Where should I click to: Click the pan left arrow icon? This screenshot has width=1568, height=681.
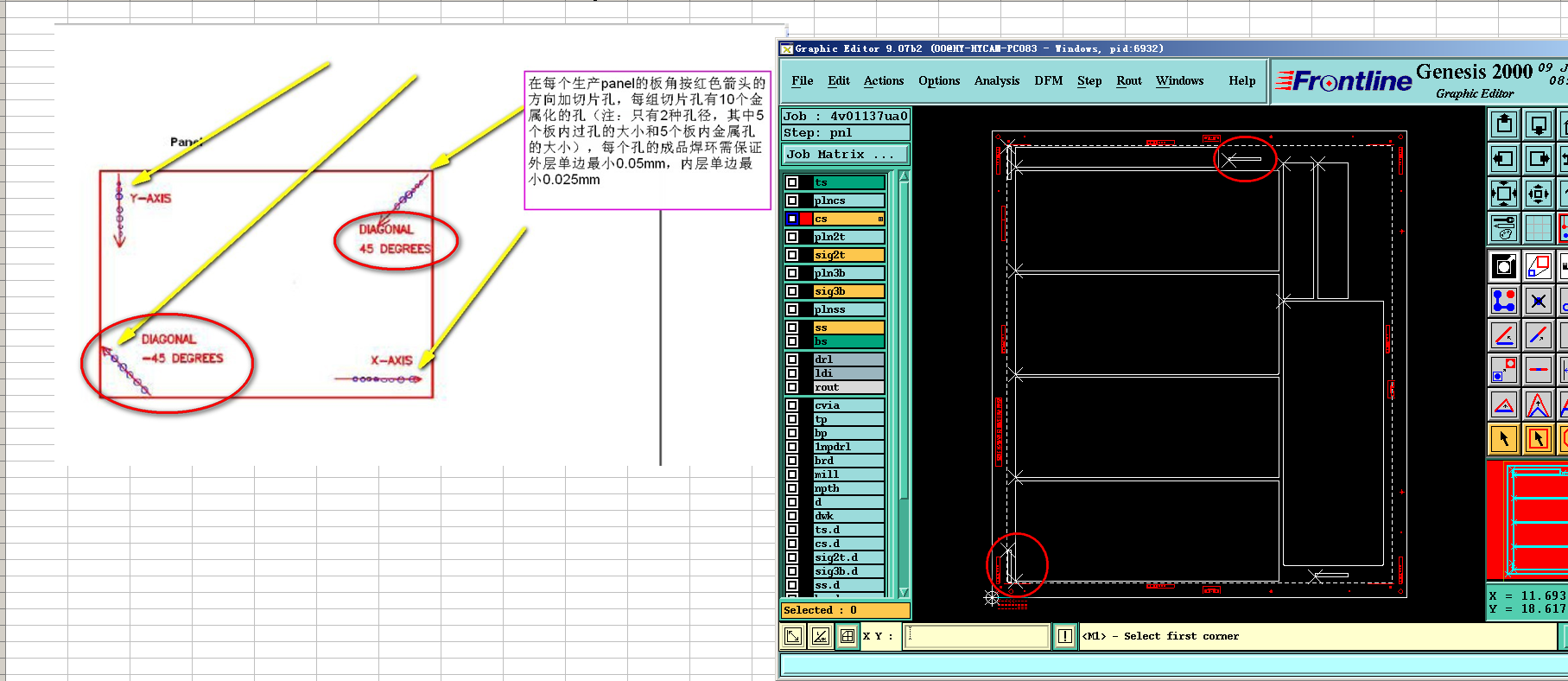tap(1504, 159)
